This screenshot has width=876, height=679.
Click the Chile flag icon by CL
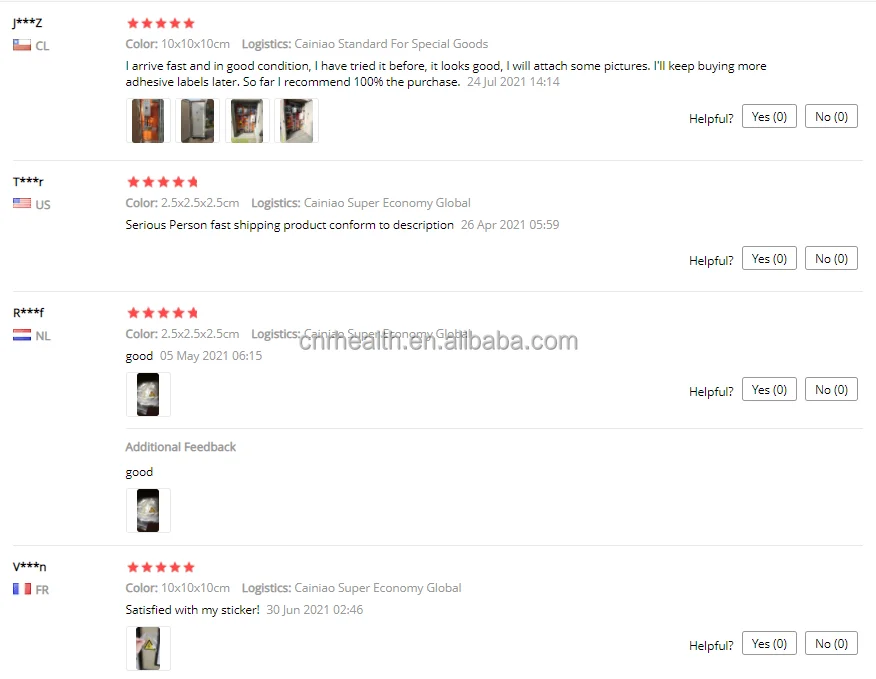point(22,45)
